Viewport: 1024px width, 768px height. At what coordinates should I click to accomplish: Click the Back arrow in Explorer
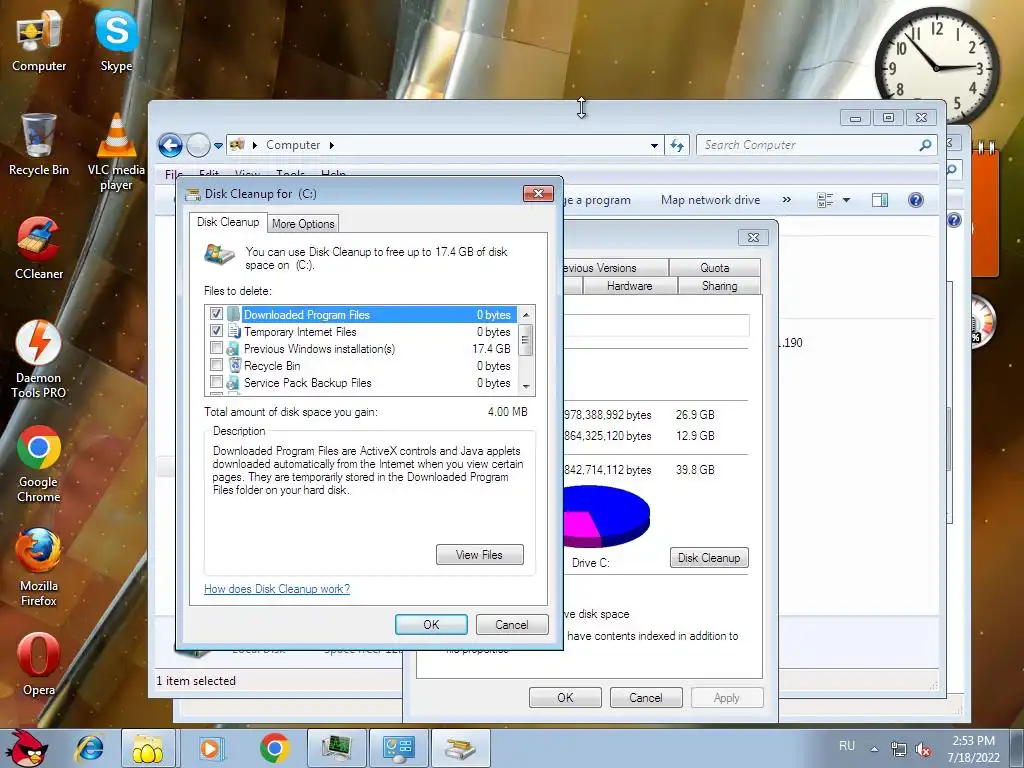170,145
